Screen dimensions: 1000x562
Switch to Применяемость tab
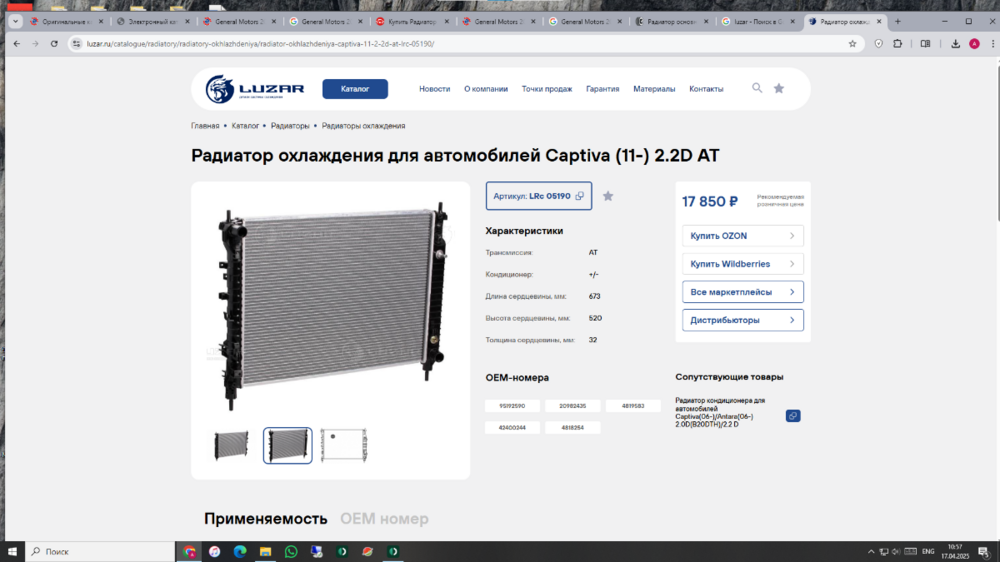(x=265, y=518)
